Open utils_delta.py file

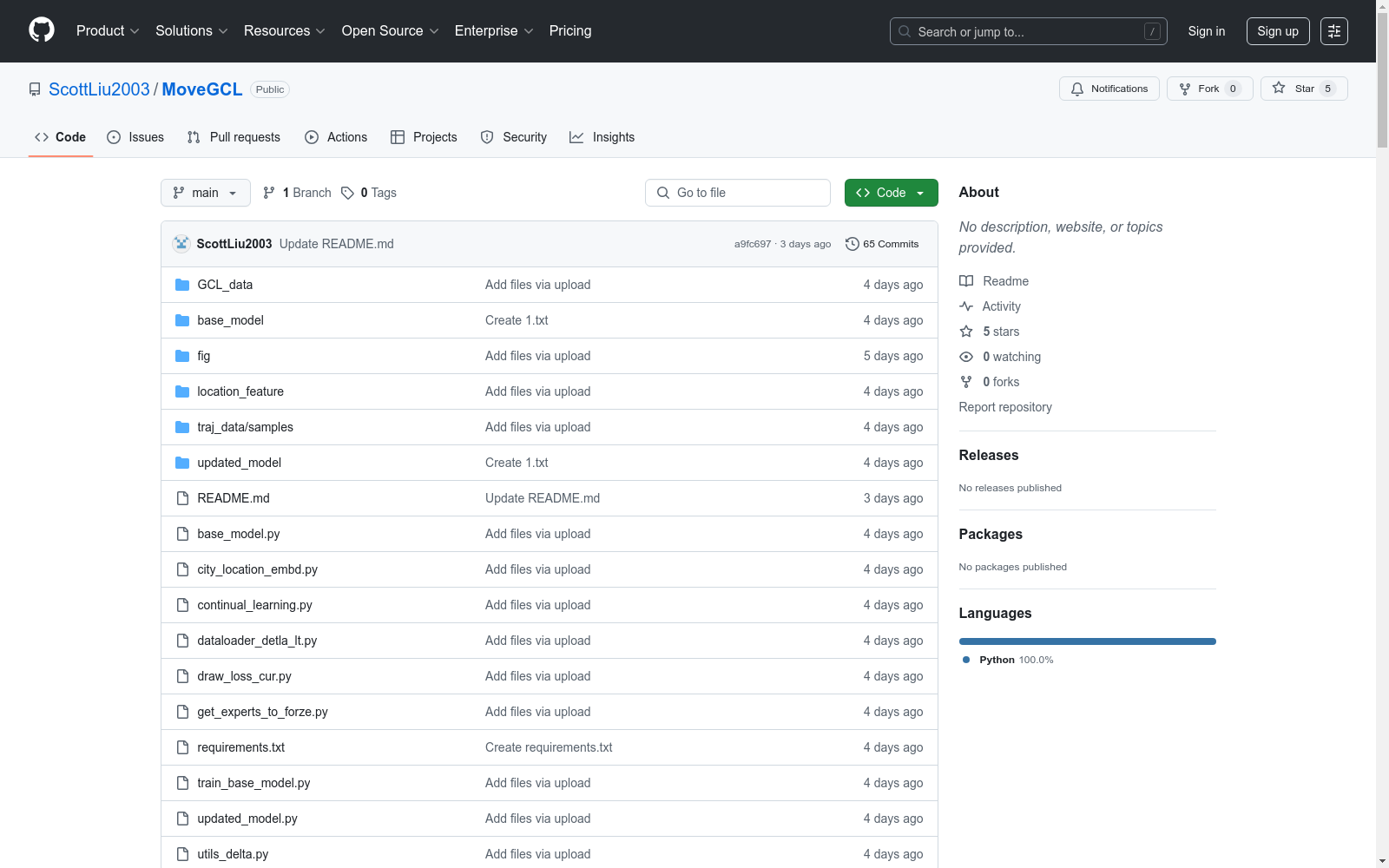click(x=233, y=854)
